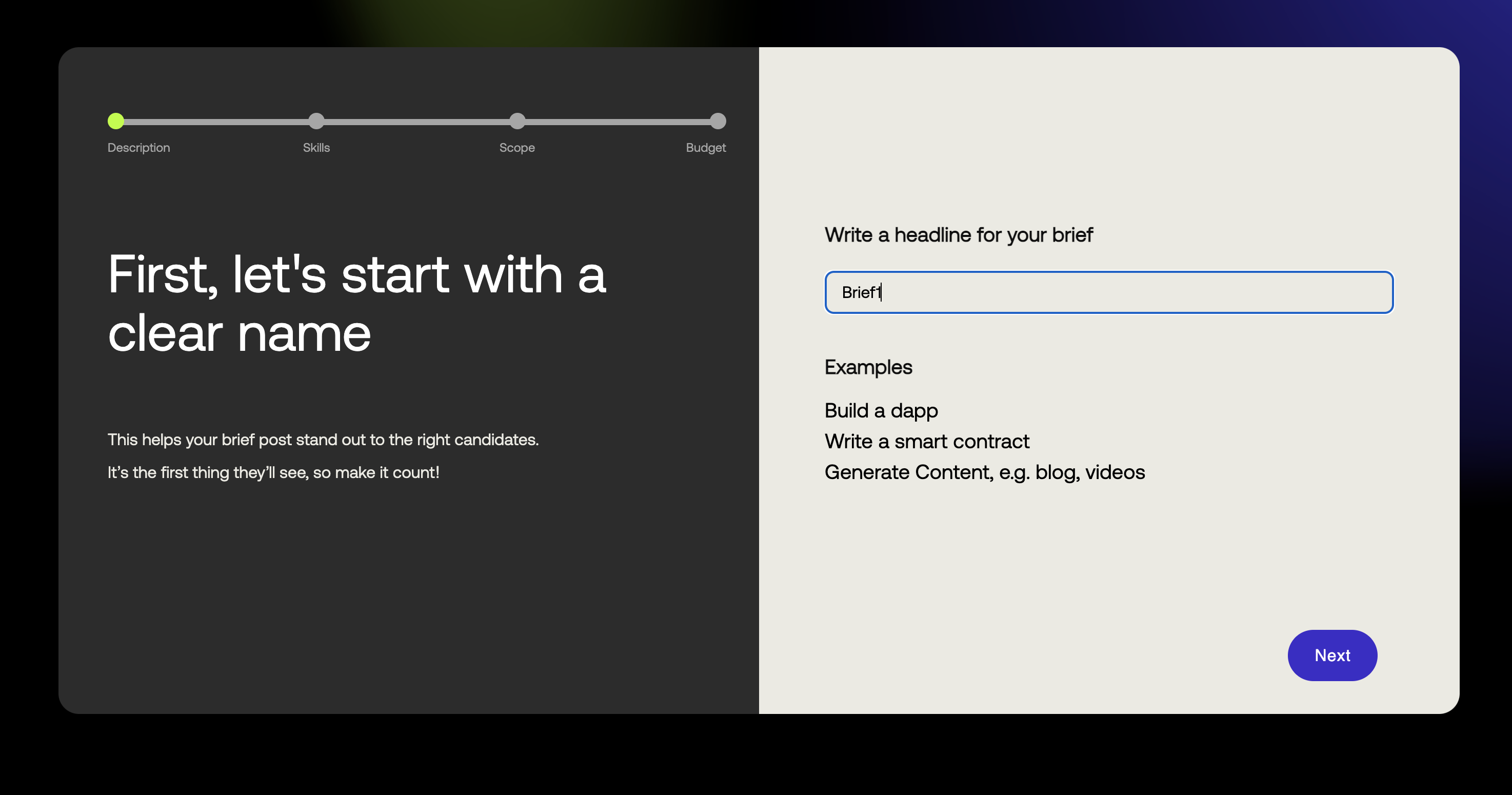Image resolution: width=1512 pixels, height=795 pixels.
Task: Click 'Write a headline for your brief' label
Action: 959,235
